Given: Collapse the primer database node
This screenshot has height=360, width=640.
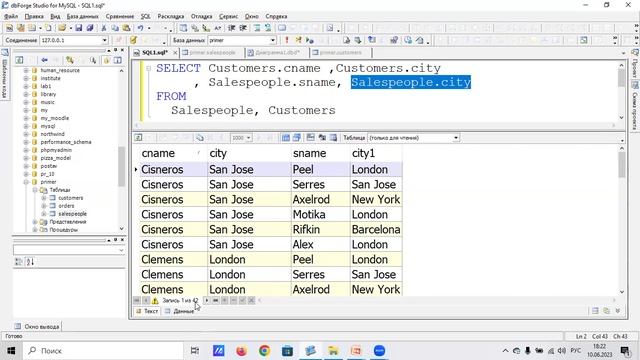Looking at the screenshot, I should 26,182.
